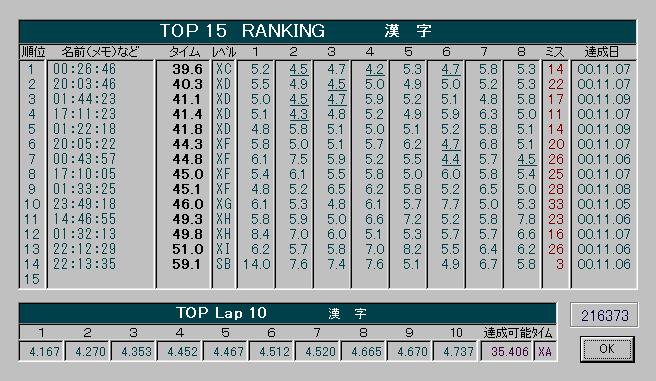The width and height of the screenshot is (656, 381).
Task: Click the ミス column header
Action: click(x=555, y=52)
